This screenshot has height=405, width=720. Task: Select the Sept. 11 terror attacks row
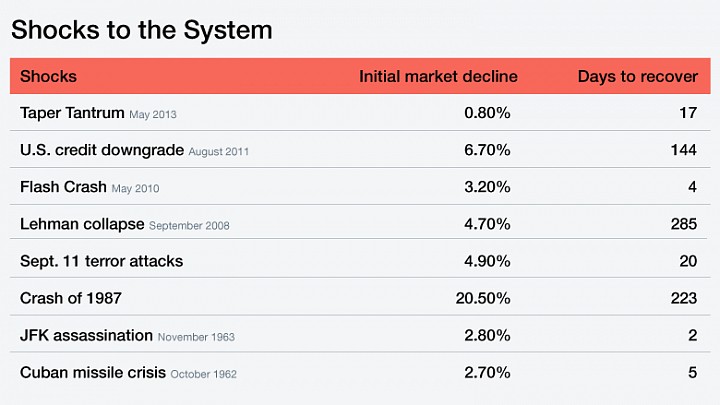360,261
